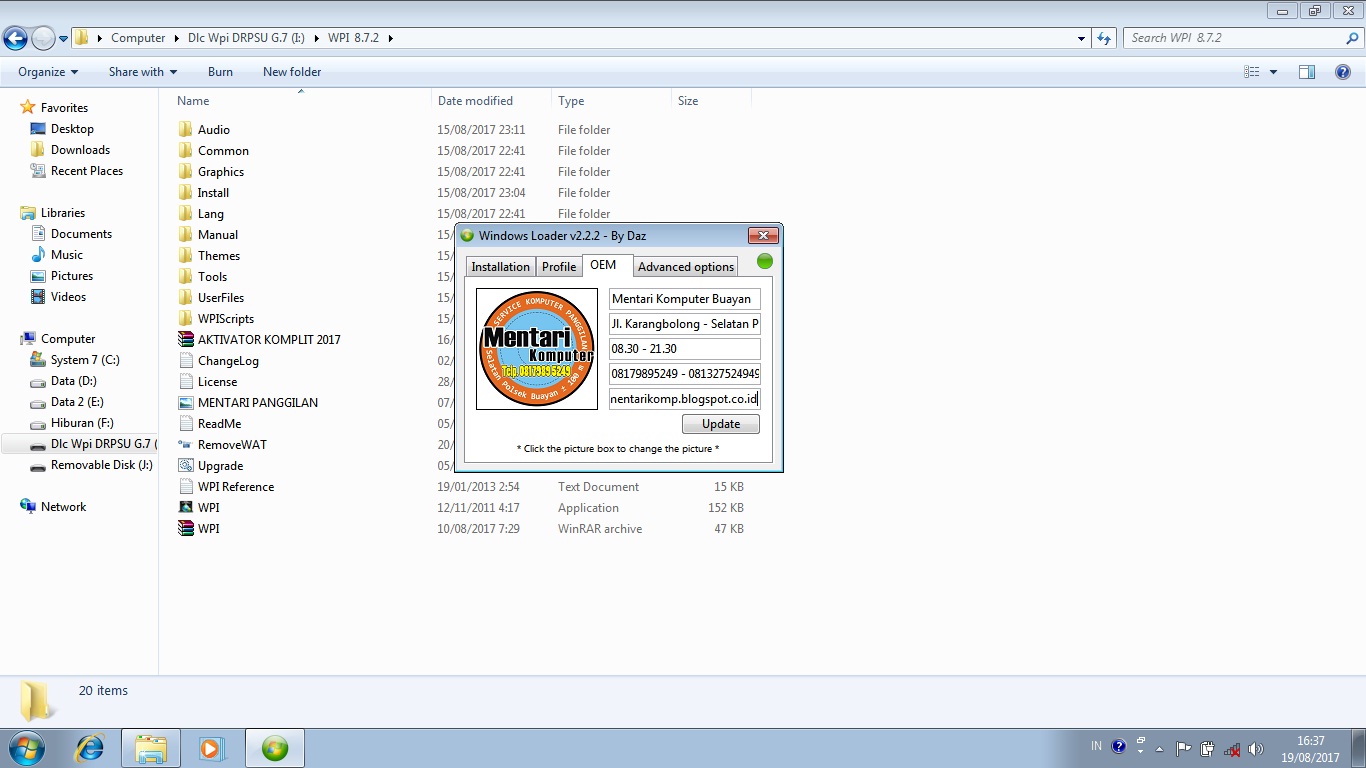Select the ChangeLog file name
The height and width of the screenshot is (768, 1366).
[228, 361]
